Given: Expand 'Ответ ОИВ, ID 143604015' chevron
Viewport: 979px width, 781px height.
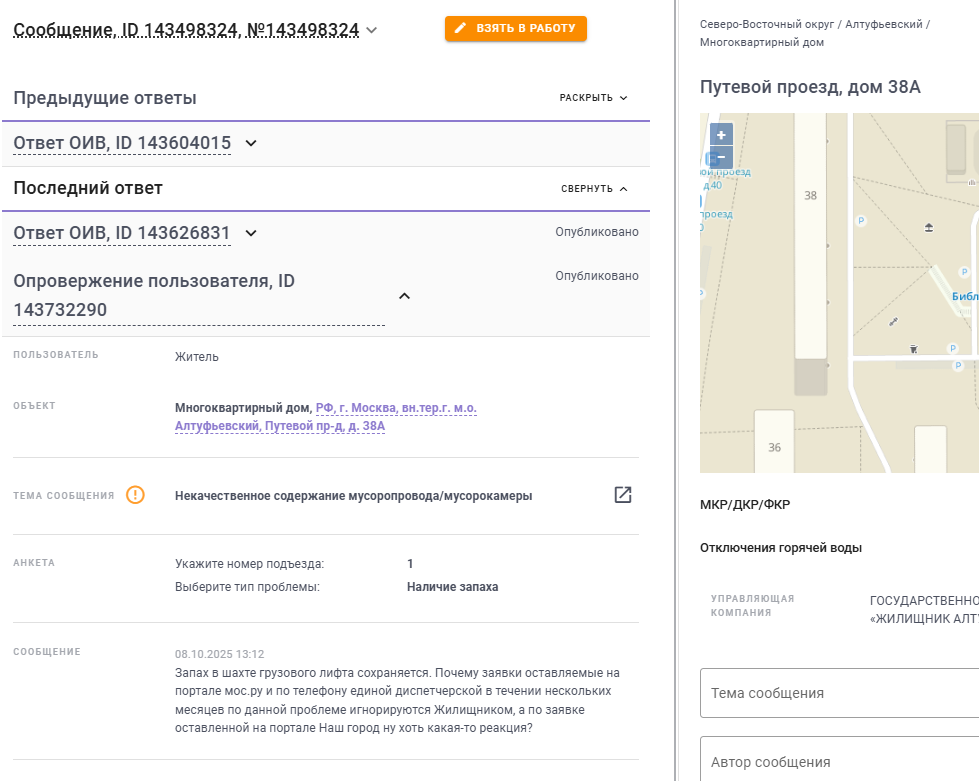Looking at the screenshot, I should click(x=251, y=143).
